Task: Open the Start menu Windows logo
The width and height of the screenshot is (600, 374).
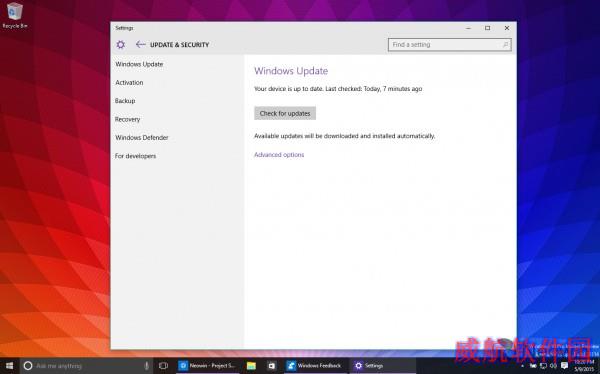Action: coord(10,366)
